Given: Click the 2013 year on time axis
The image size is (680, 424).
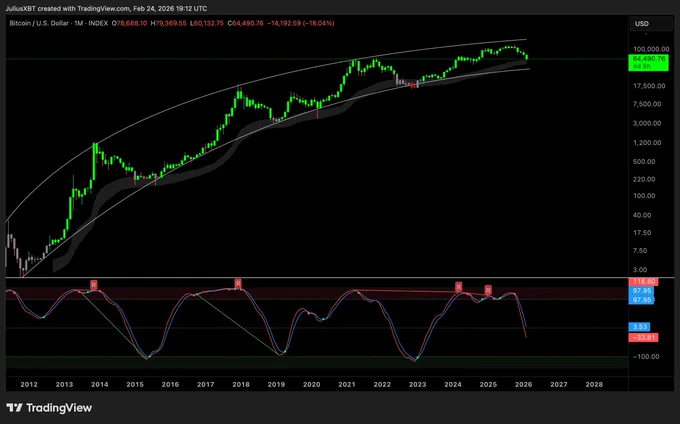Looking at the screenshot, I should tap(64, 384).
